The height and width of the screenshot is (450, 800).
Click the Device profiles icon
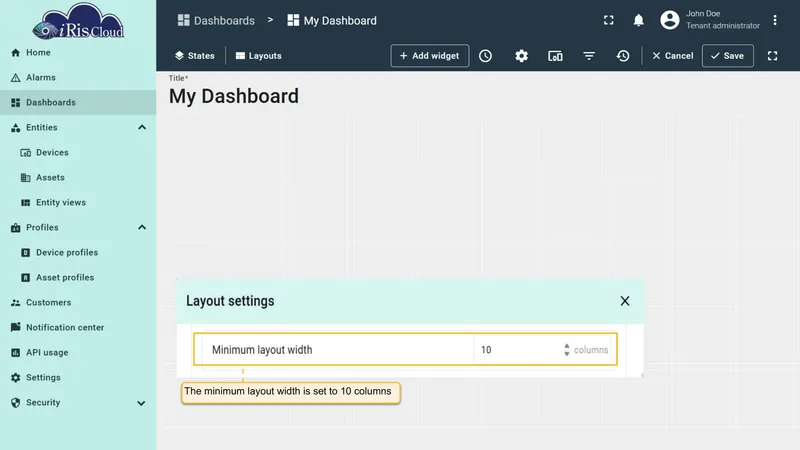26,253
